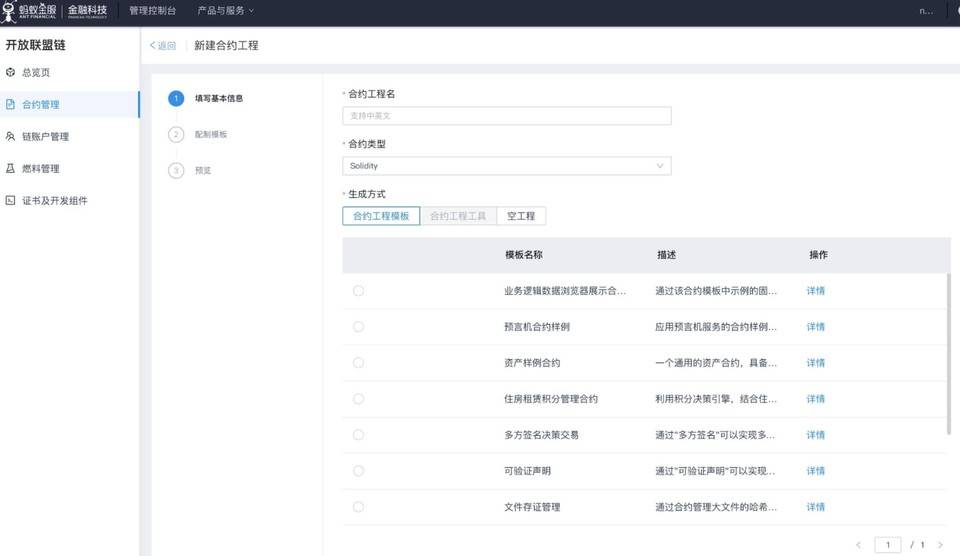The height and width of the screenshot is (556, 960).
Task: Open 详情 for 文件存证管理 row
Action: [x=816, y=507]
